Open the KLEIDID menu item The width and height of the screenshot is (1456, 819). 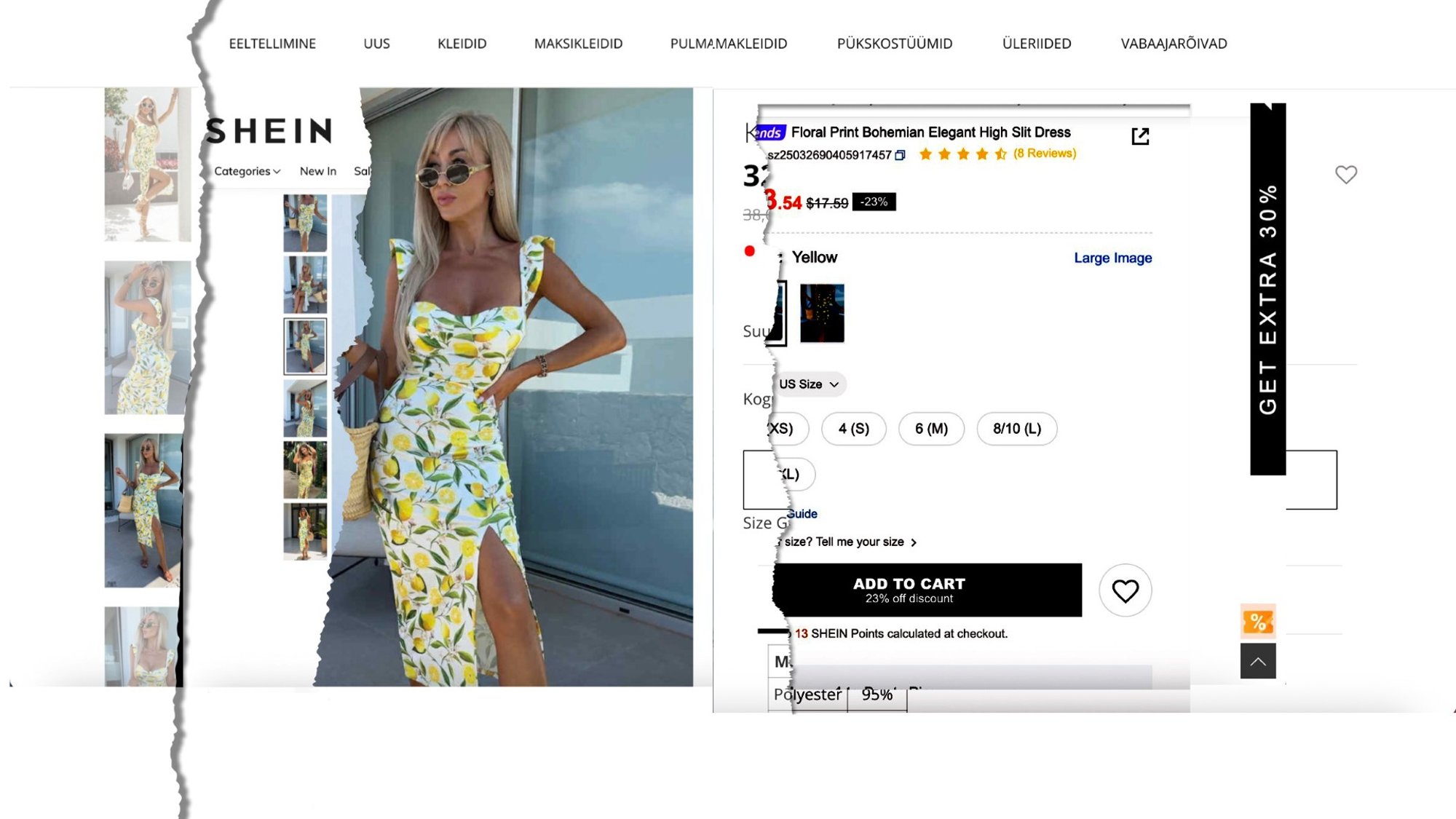[462, 44]
